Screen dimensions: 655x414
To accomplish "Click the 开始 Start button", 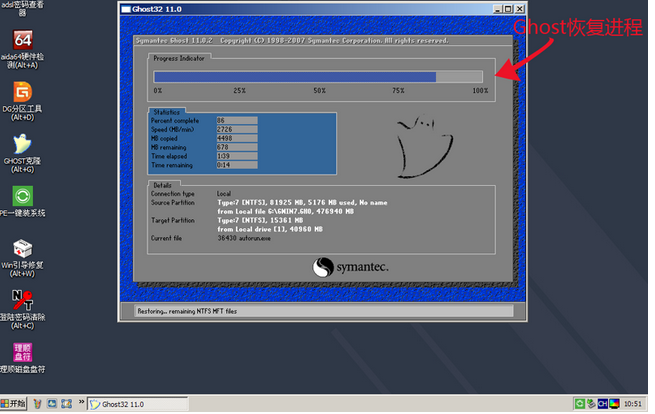I will point(13,404).
